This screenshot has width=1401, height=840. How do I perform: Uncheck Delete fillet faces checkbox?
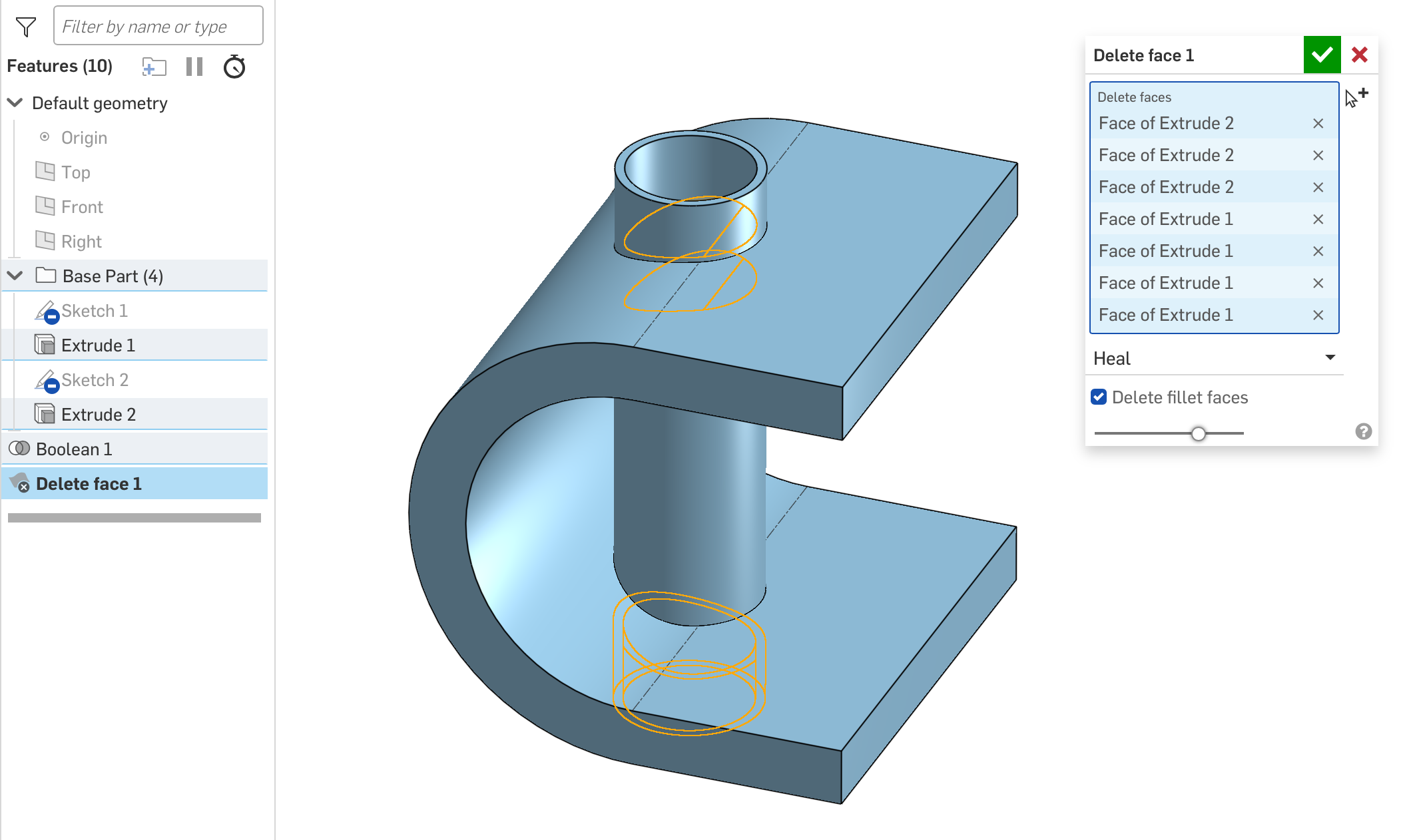[x=1099, y=397]
